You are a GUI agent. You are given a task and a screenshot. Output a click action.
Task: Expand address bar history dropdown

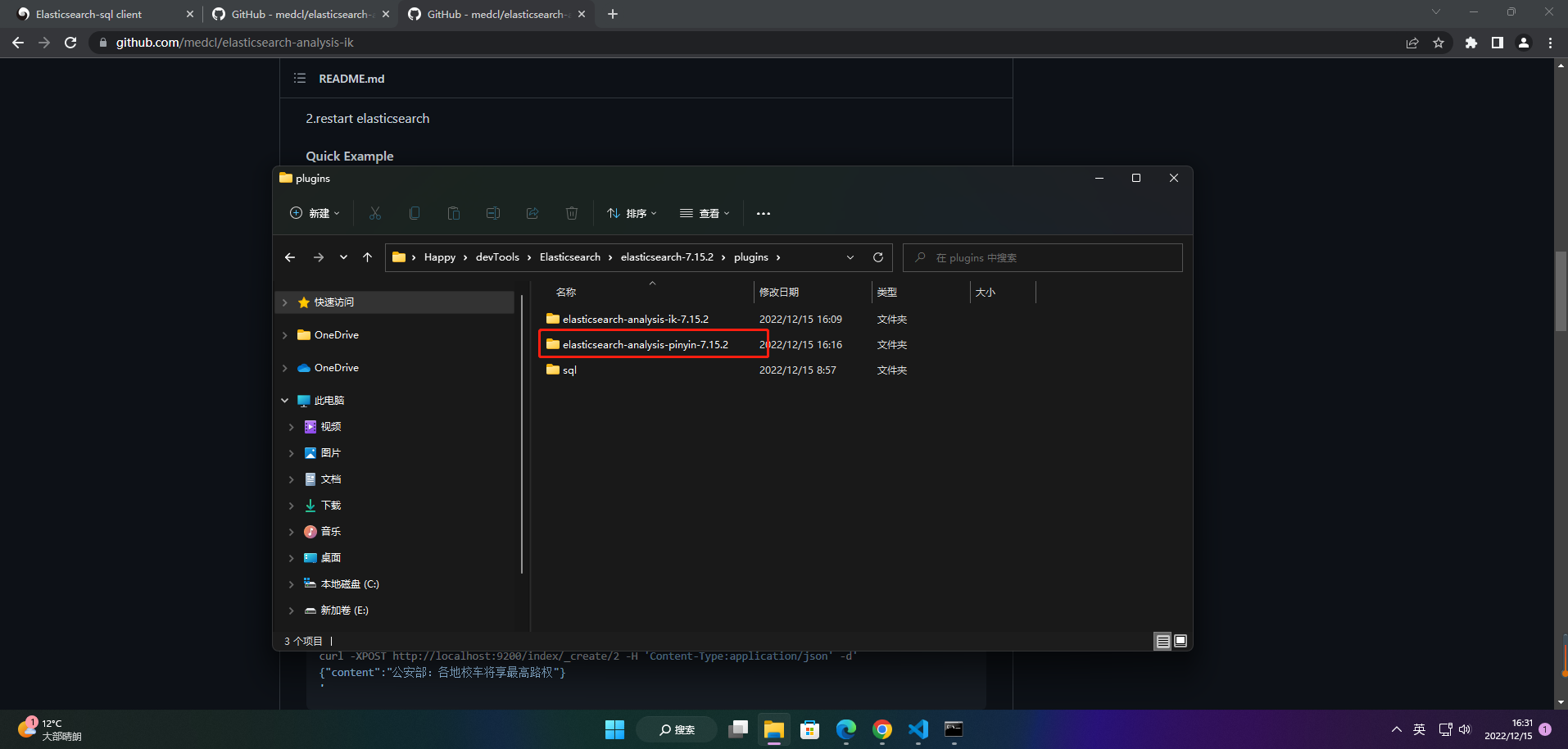[x=850, y=257]
